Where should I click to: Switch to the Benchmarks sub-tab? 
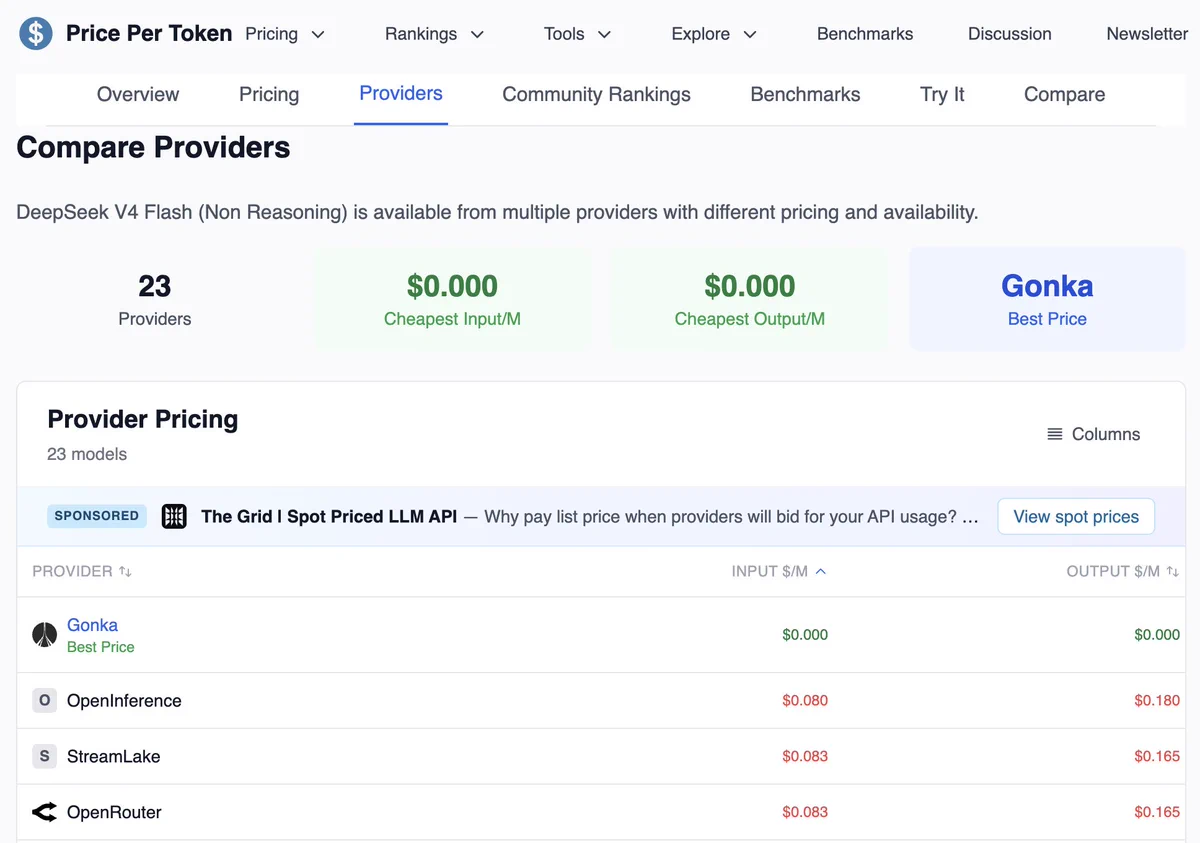[805, 95]
